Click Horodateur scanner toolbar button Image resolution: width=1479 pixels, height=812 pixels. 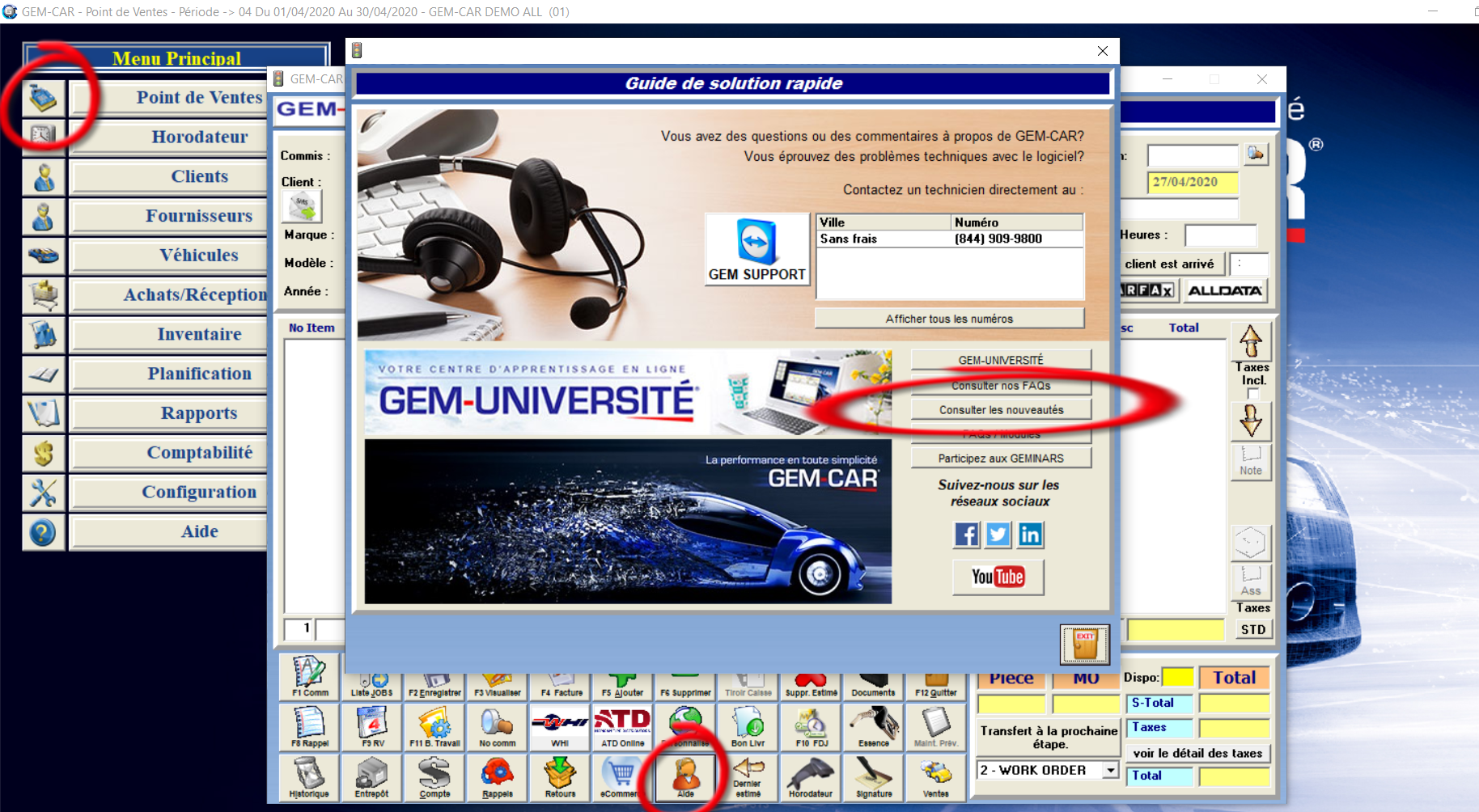tap(811, 777)
